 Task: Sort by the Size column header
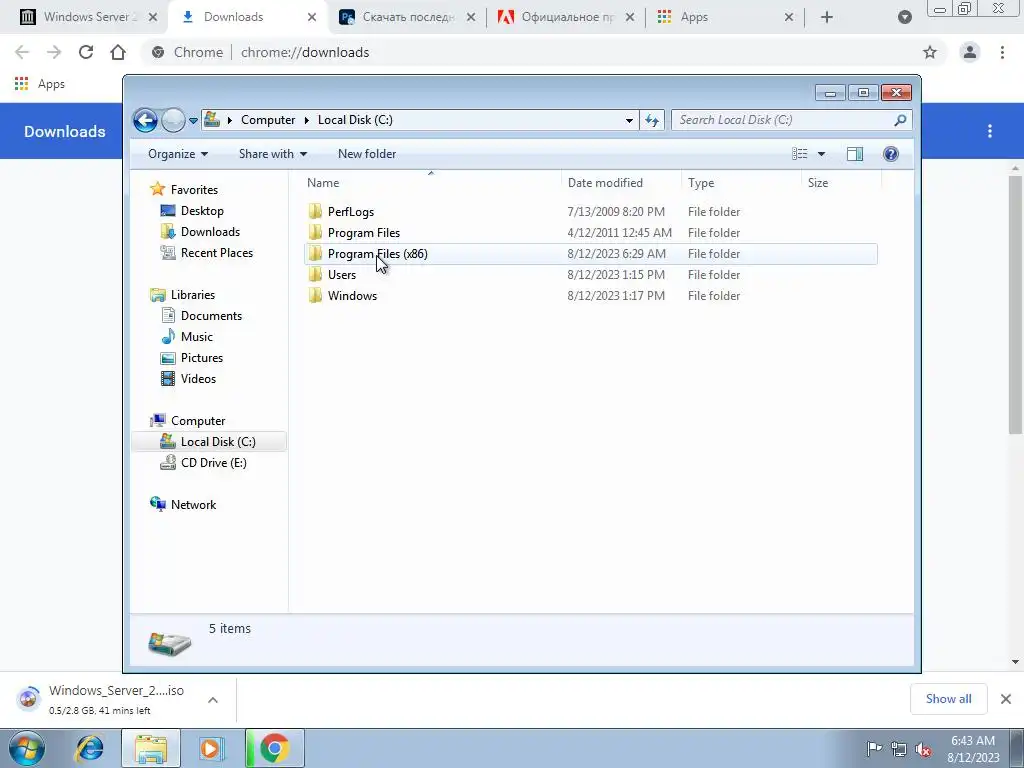[840, 183]
